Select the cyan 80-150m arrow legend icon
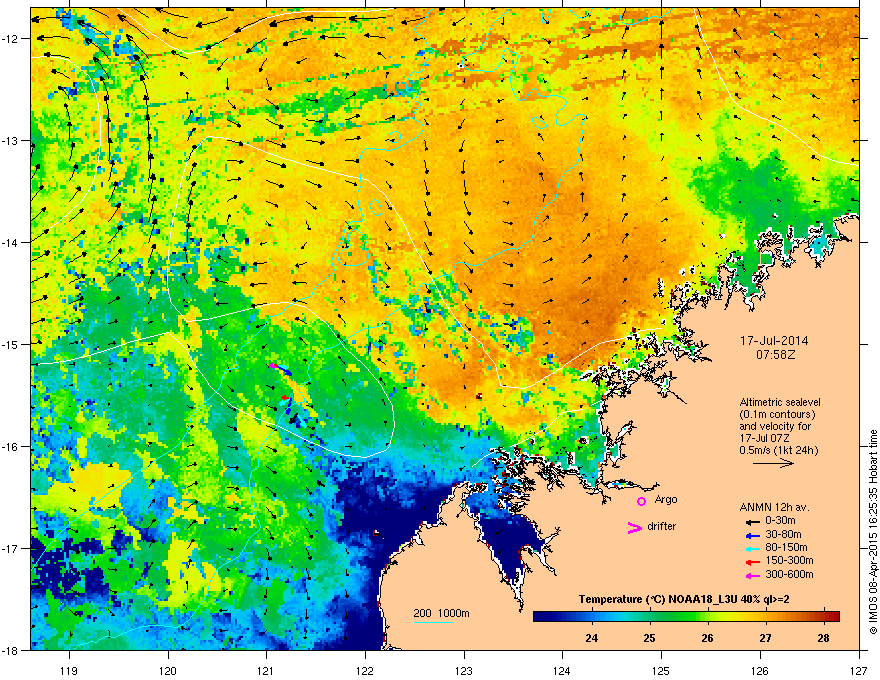 coord(753,548)
